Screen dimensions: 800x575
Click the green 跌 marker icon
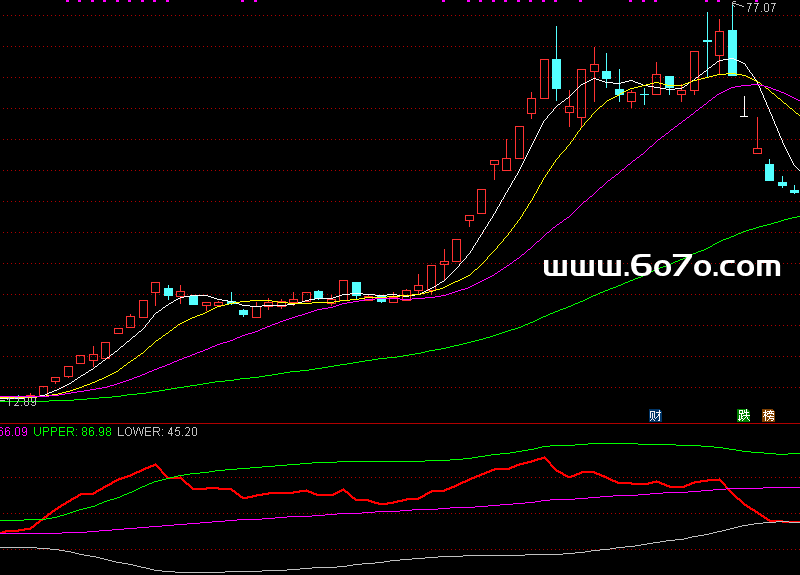click(x=743, y=415)
